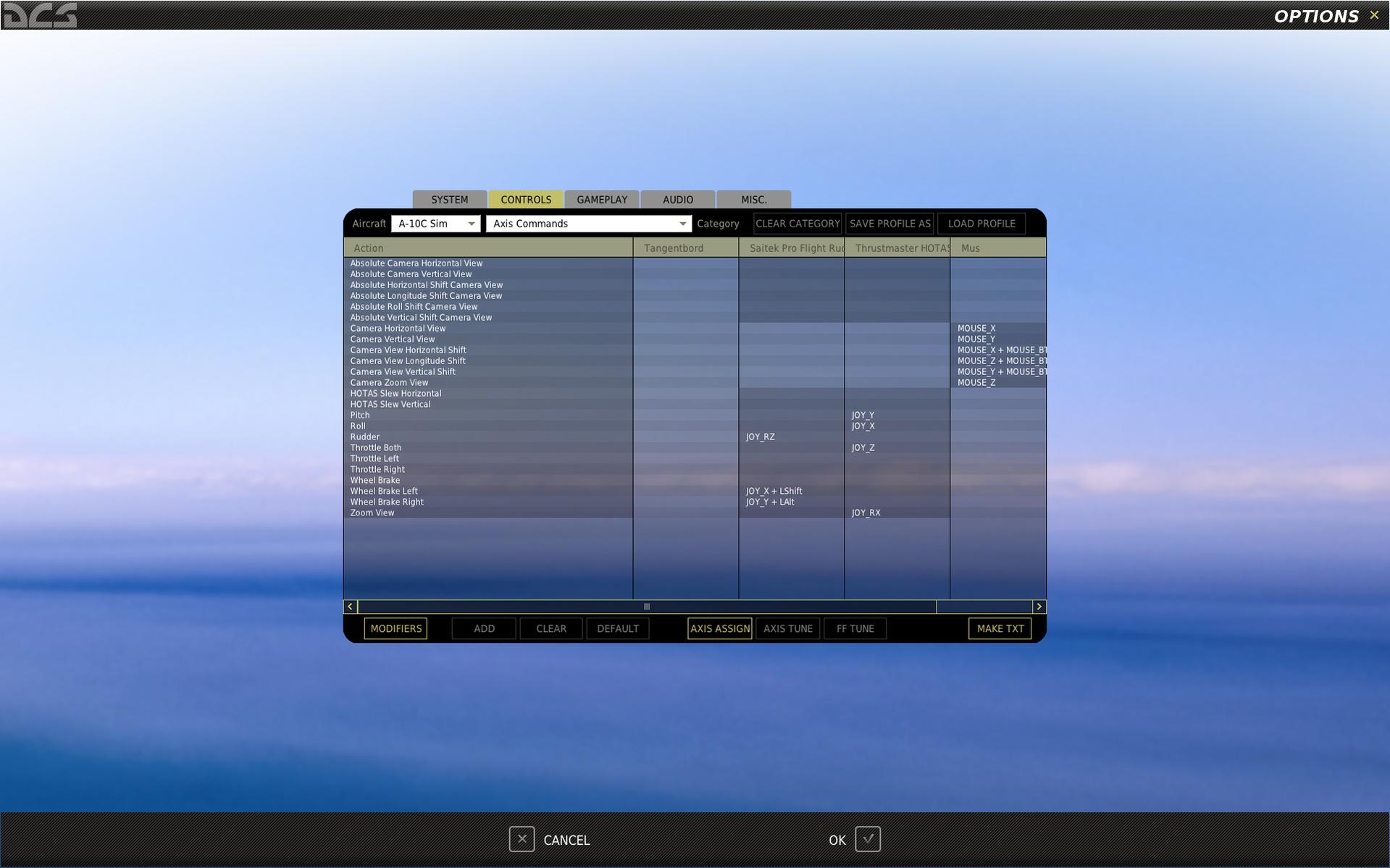Viewport: 1390px width, 868px height.
Task: Open the Aircraft dropdown showing A-10C Sim
Action: pyautogui.click(x=435, y=224)
